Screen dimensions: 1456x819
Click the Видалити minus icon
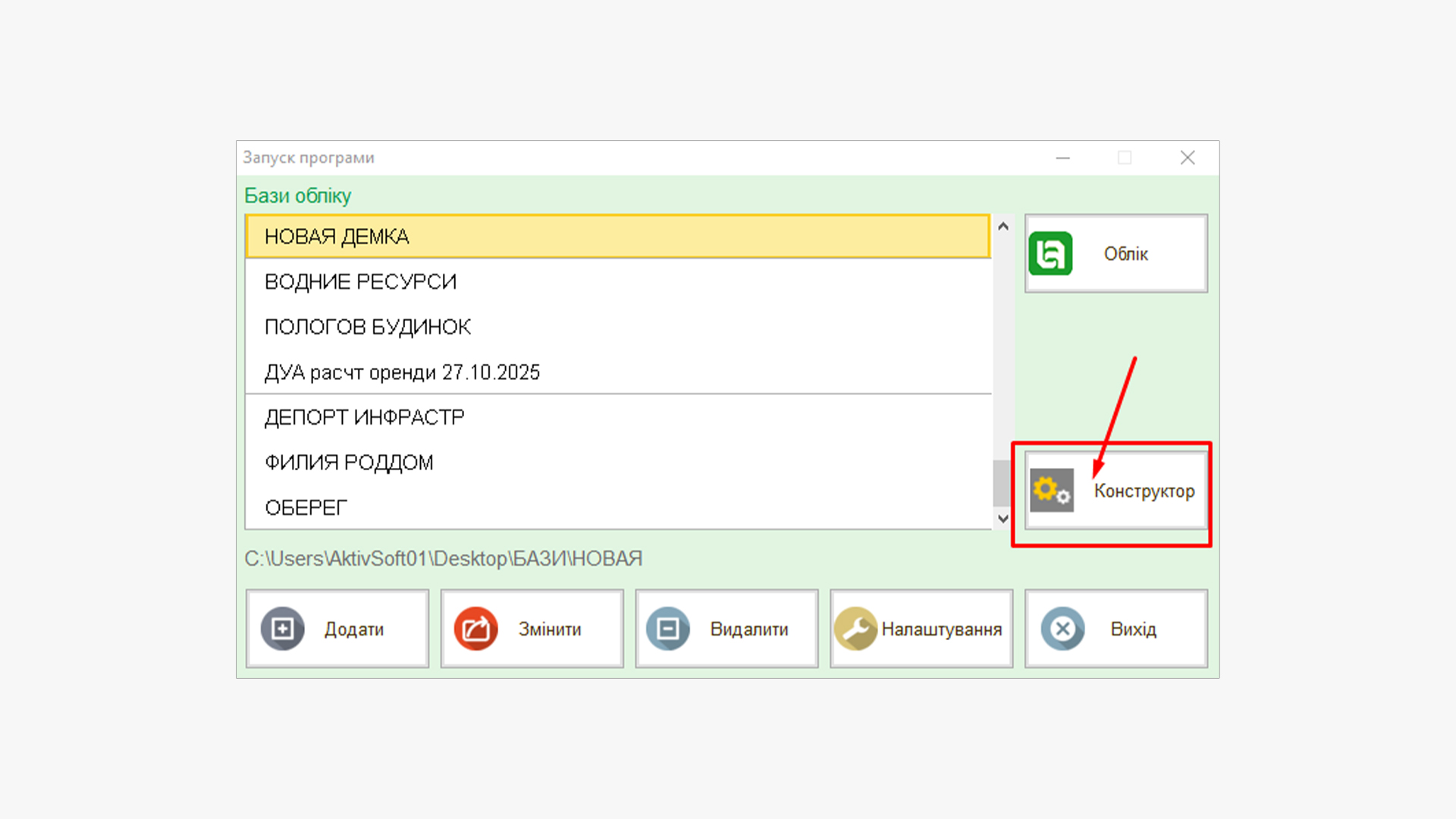pos(668,629)
